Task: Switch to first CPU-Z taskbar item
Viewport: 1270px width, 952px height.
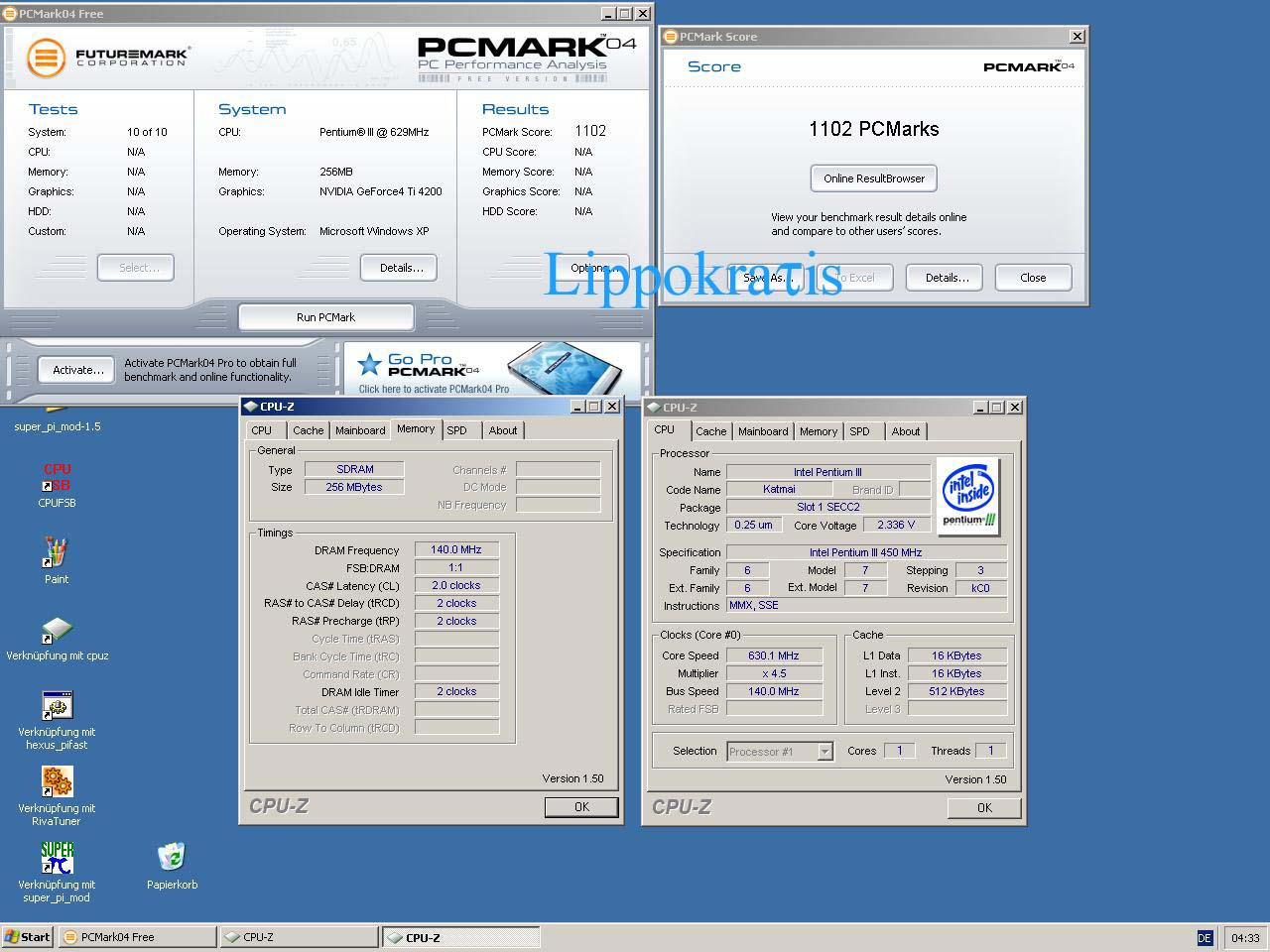Action: [300, 937]
